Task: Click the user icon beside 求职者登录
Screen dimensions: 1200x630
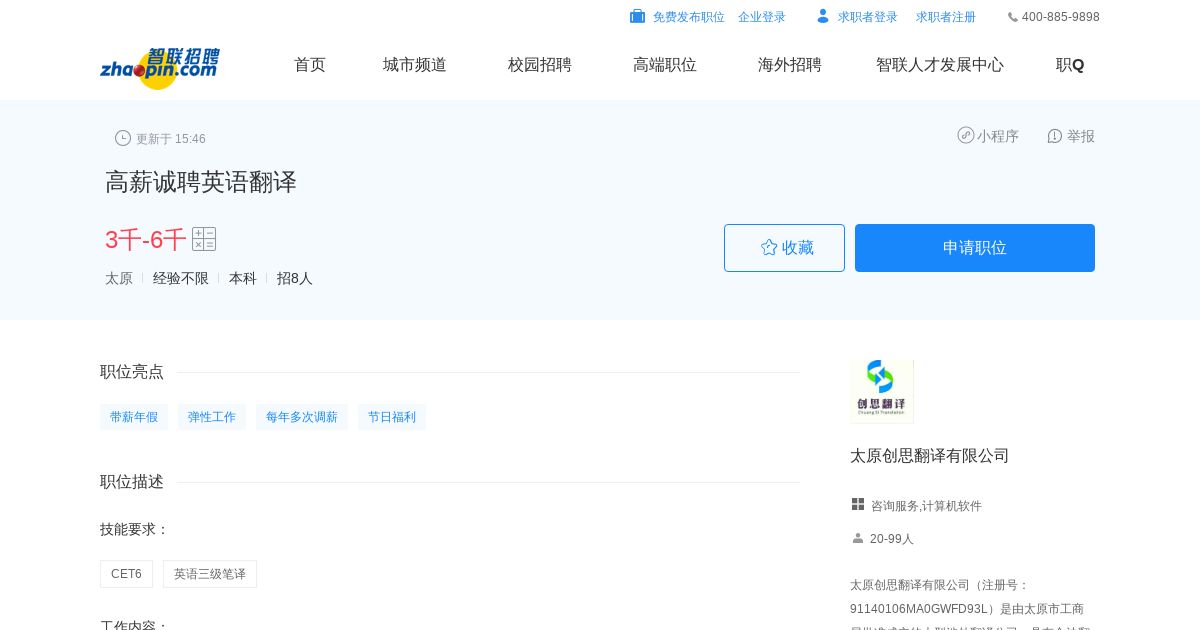Action: tap(823, 16)
